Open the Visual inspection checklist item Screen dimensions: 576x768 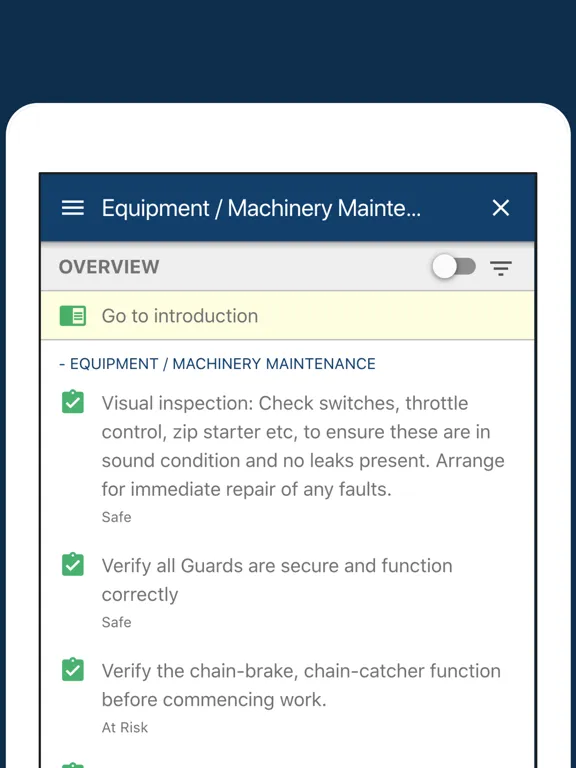coord(303,446)
